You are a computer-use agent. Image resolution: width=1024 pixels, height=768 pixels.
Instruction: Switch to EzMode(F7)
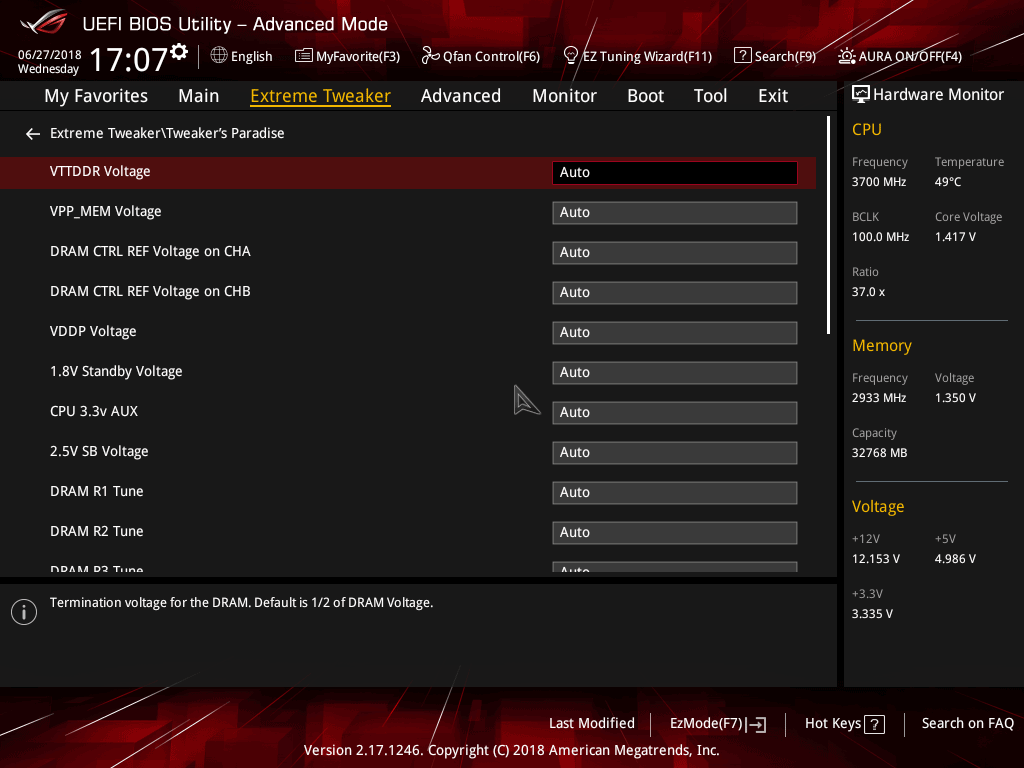click(718, 724)
